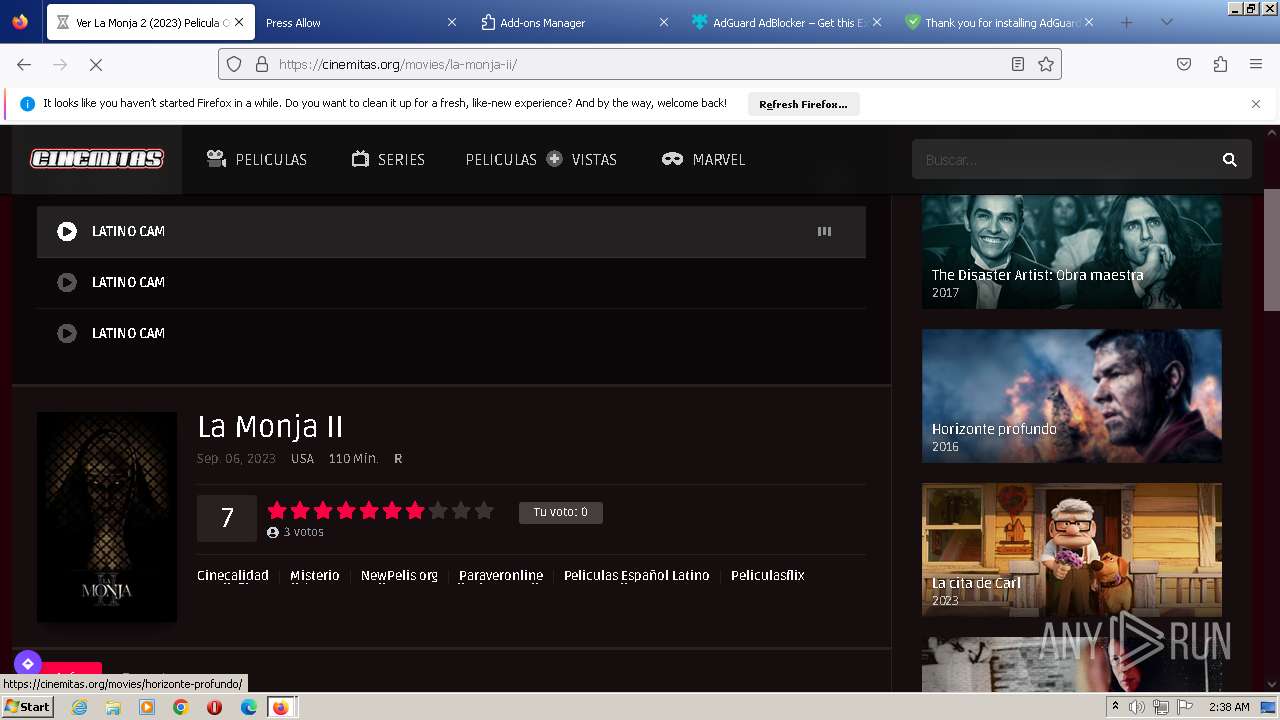This screenshot has width=1280, height=720.
Task: Open media player icon in taskbar
Action: tap(147, 707)
